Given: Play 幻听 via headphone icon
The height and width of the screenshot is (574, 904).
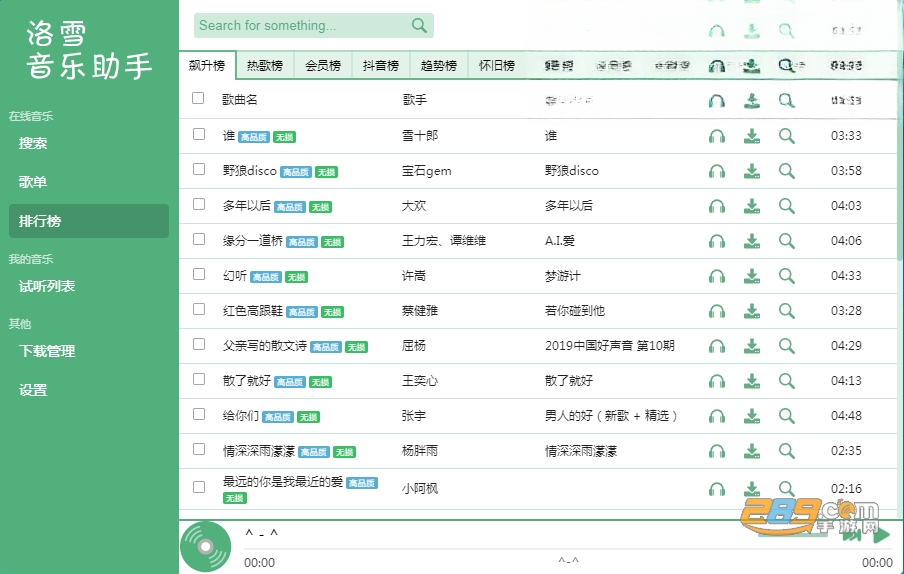Looking at the screenshot, I should coord(717,277).
